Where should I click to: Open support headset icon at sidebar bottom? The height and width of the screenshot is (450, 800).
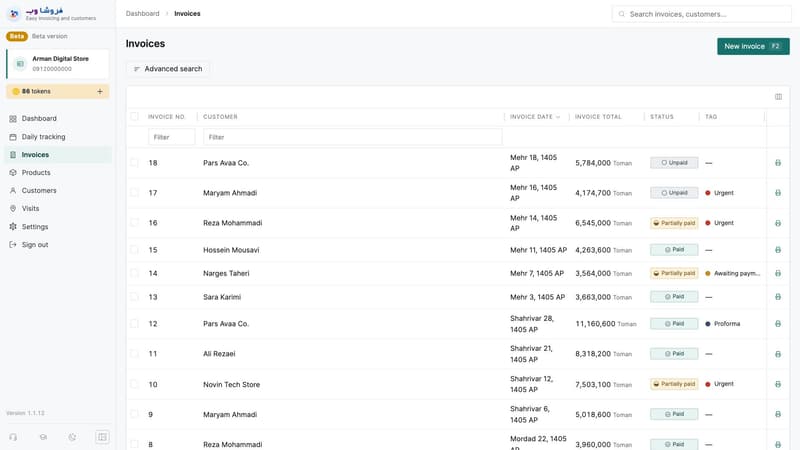(13, 437)
